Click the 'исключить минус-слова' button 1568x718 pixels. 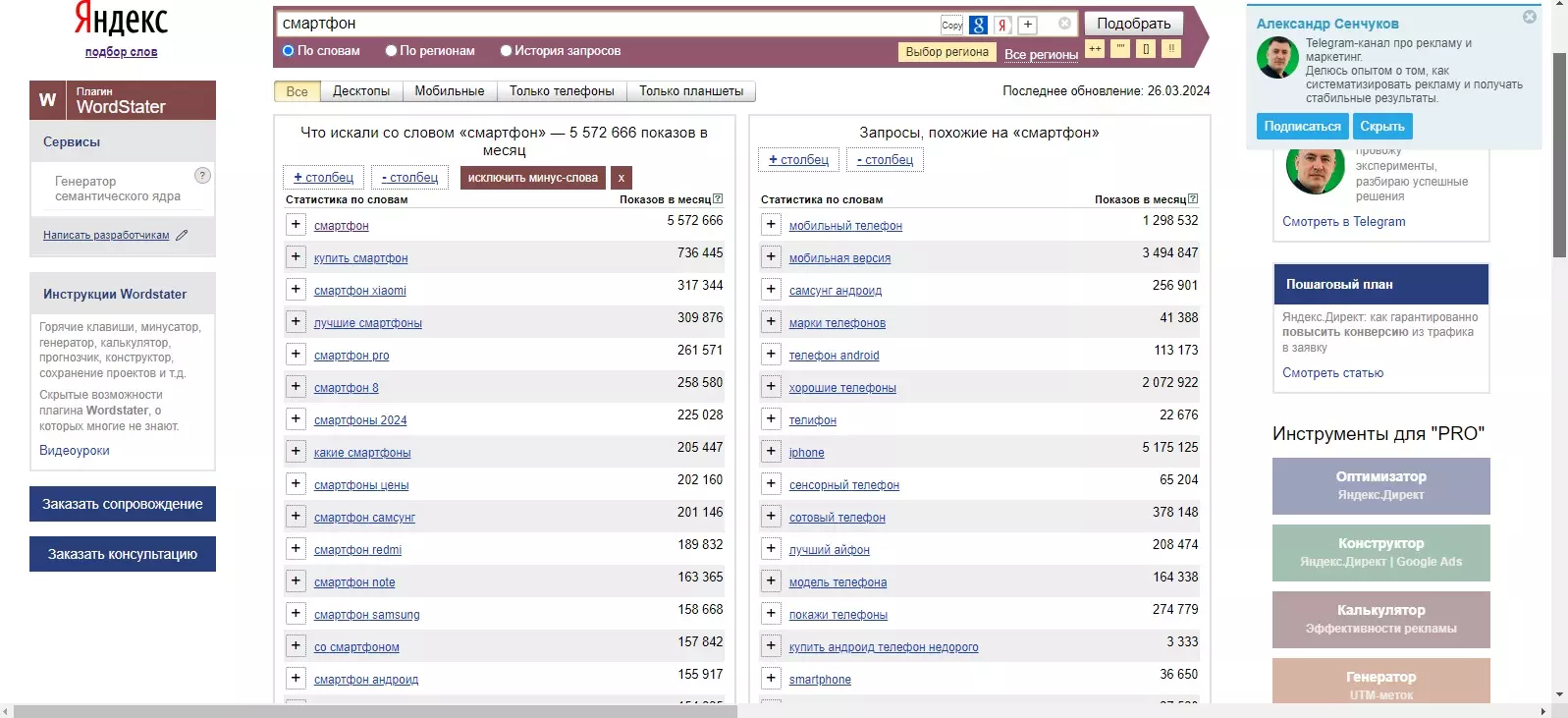(532, 178)
